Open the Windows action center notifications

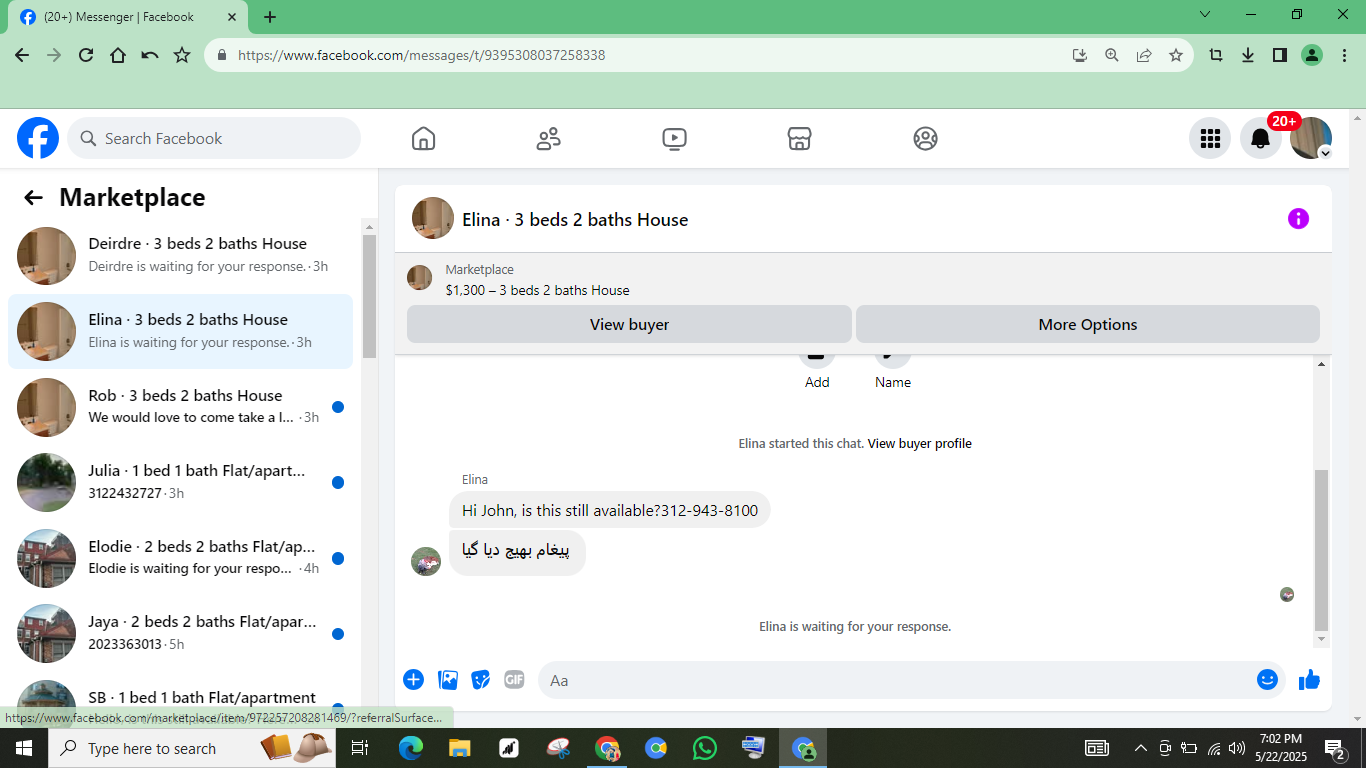1335,748
